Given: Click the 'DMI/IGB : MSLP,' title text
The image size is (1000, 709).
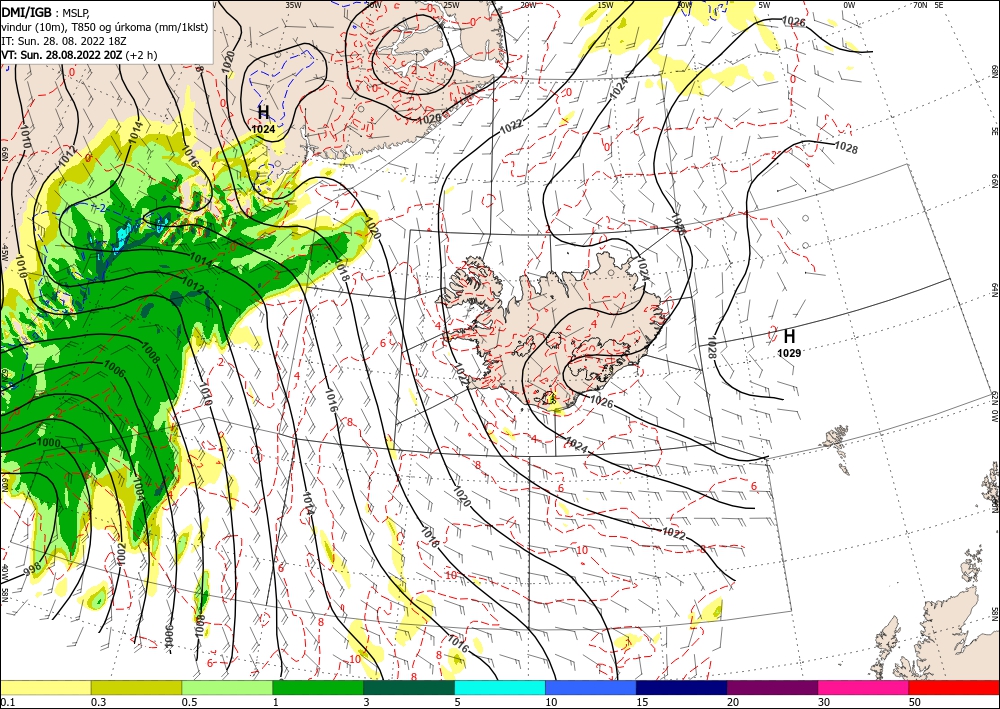Looking at the screenshot, I should pyautogui.click(x=45, y=11).
